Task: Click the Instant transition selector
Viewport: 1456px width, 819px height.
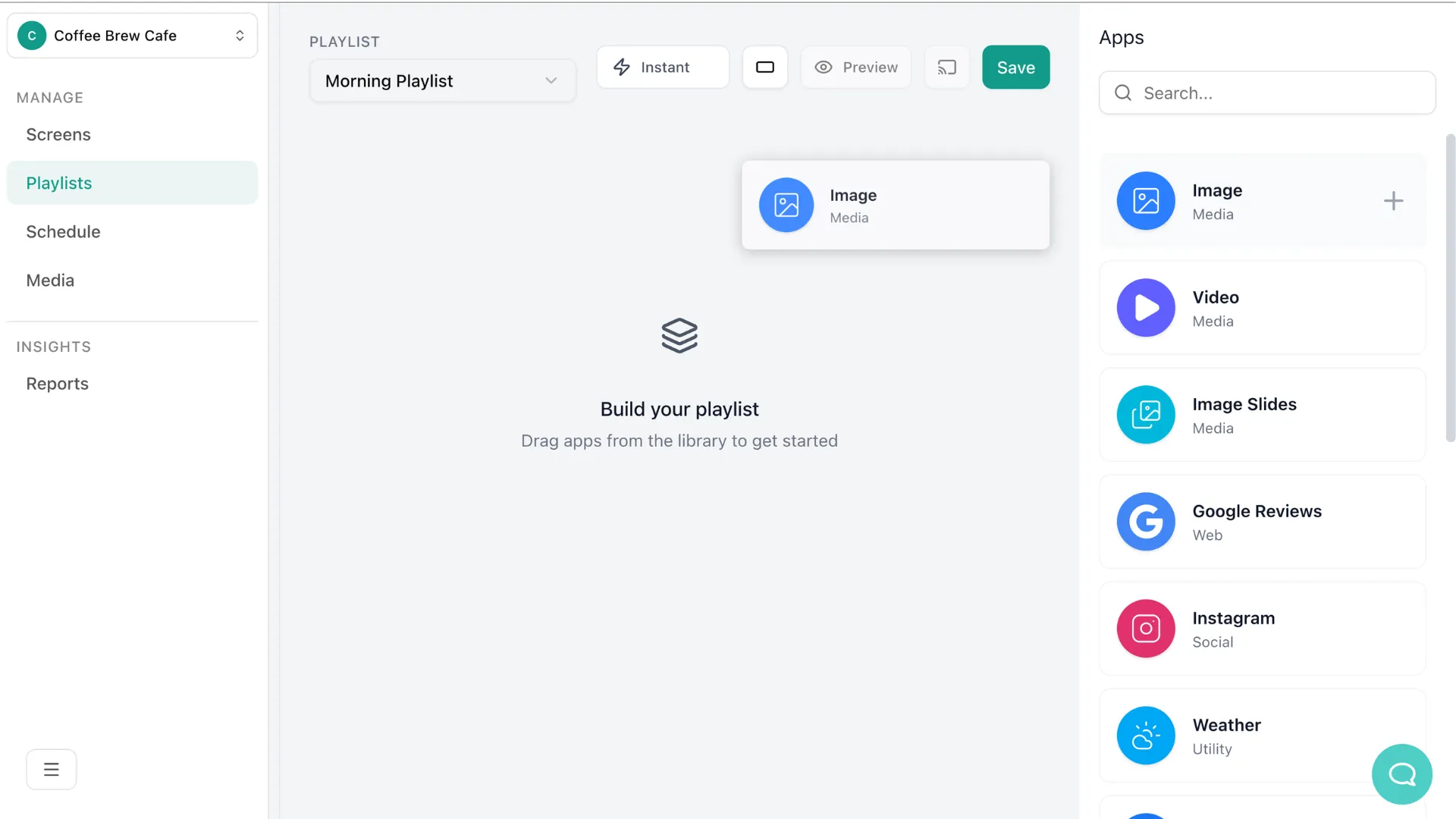Action: coord(663,67)
